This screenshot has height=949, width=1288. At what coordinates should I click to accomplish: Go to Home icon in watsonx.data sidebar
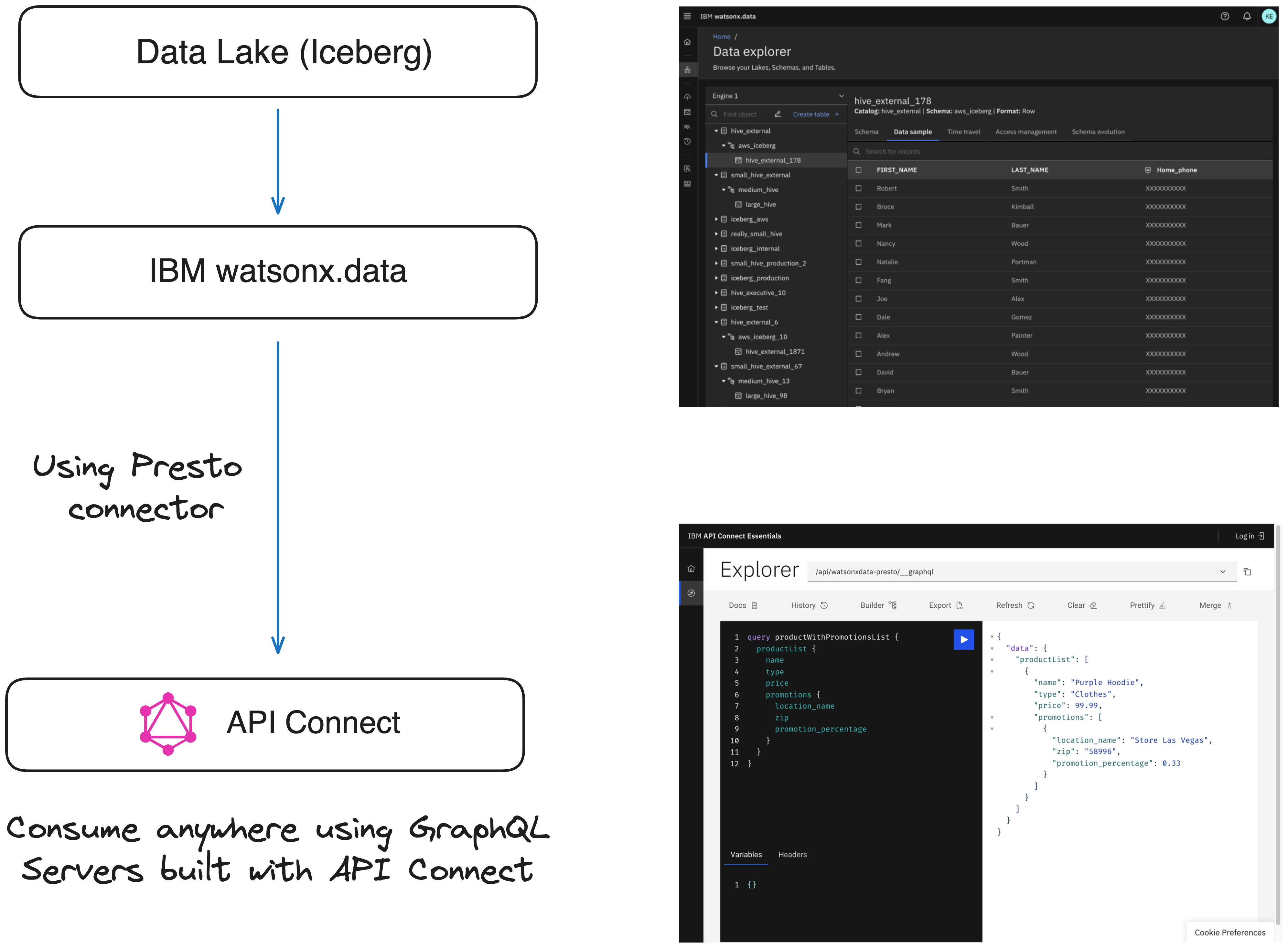pos(687,42)
